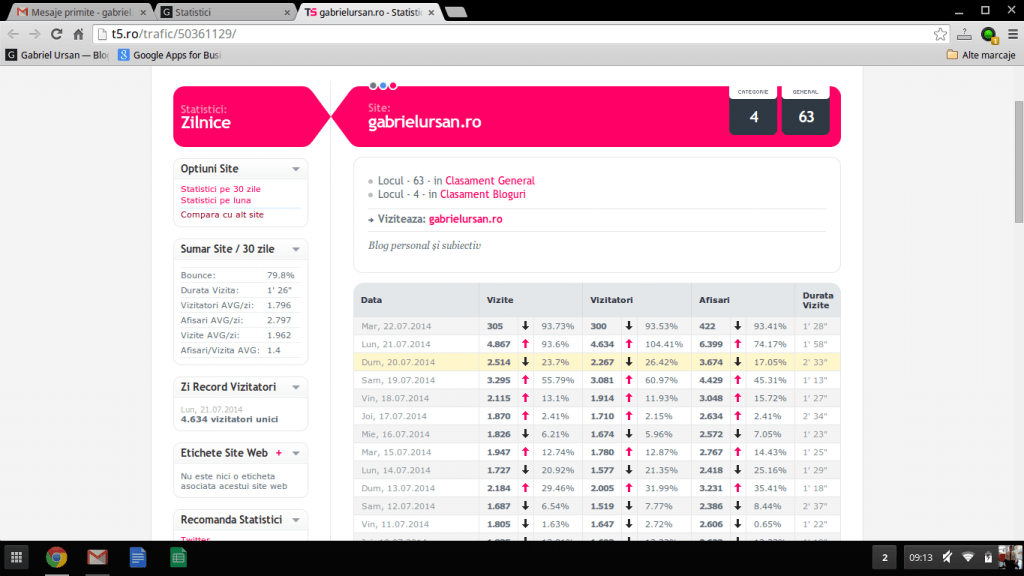Open the Google Apps for Business bookmark
Screen dimensions: 1024x576
click(x=169, y=55)
